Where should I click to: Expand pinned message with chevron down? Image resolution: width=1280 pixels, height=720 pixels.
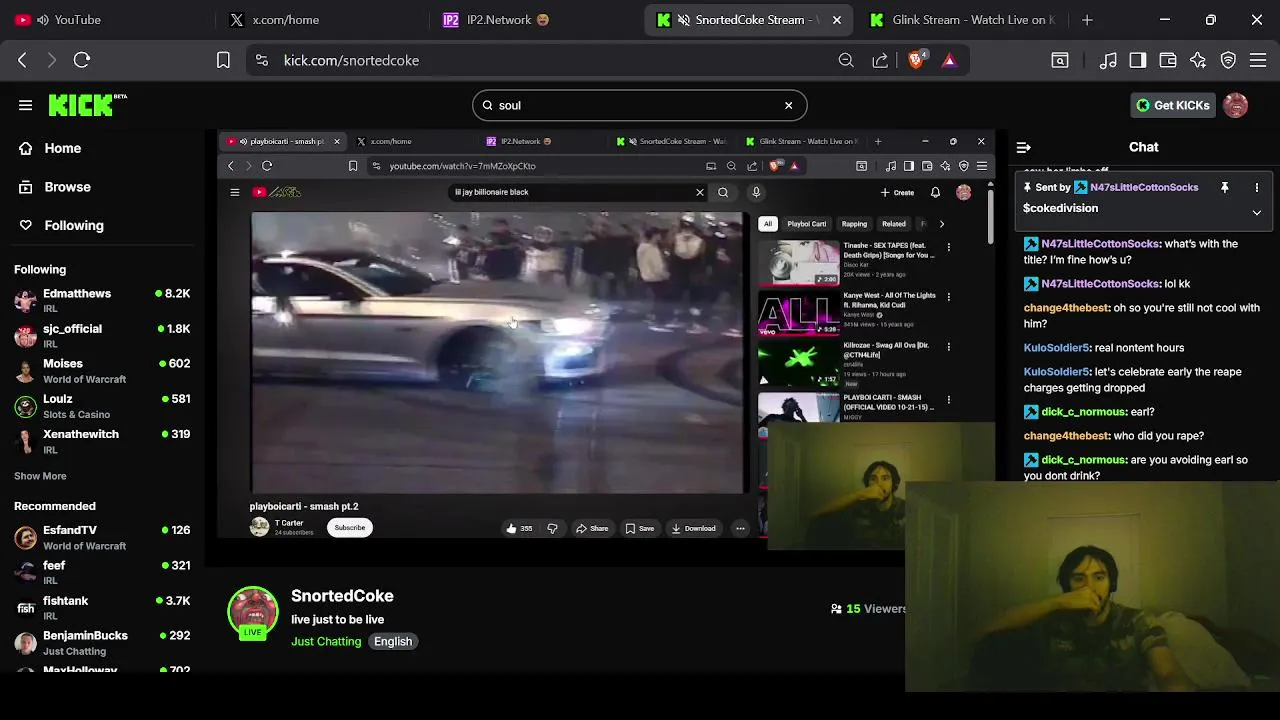pyautogui.click(x=1257, y=212)
